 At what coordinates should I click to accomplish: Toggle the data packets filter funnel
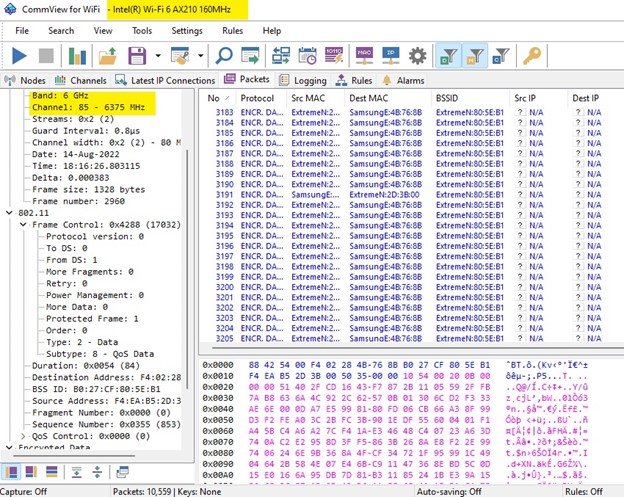click(448, 56)
